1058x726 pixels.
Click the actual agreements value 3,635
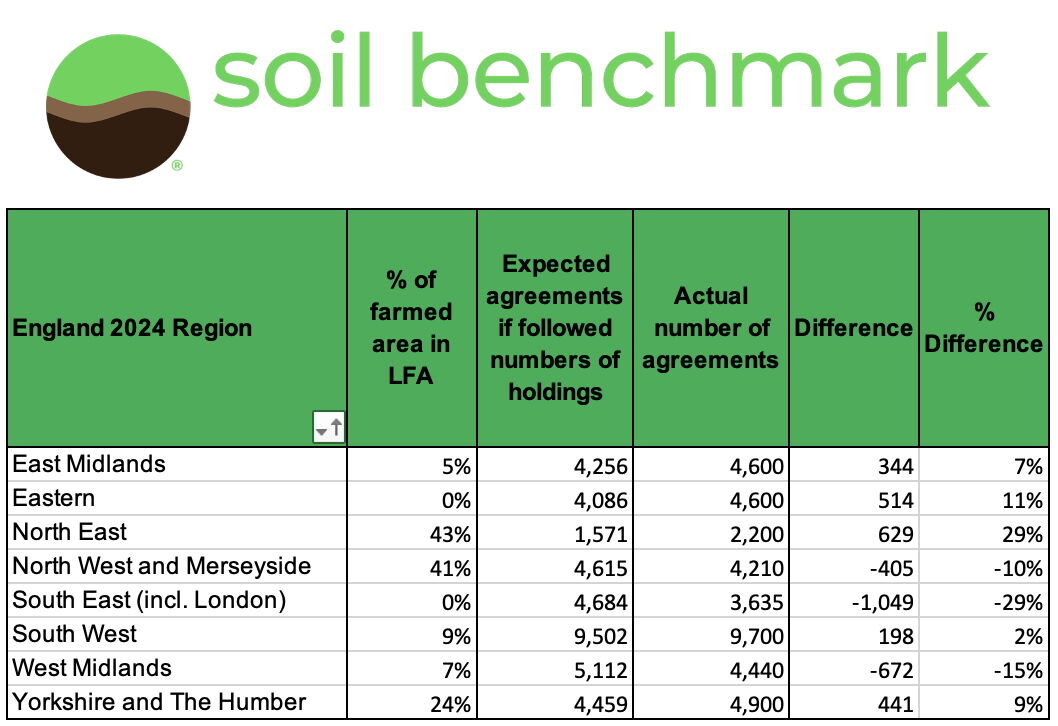point(711,601)
